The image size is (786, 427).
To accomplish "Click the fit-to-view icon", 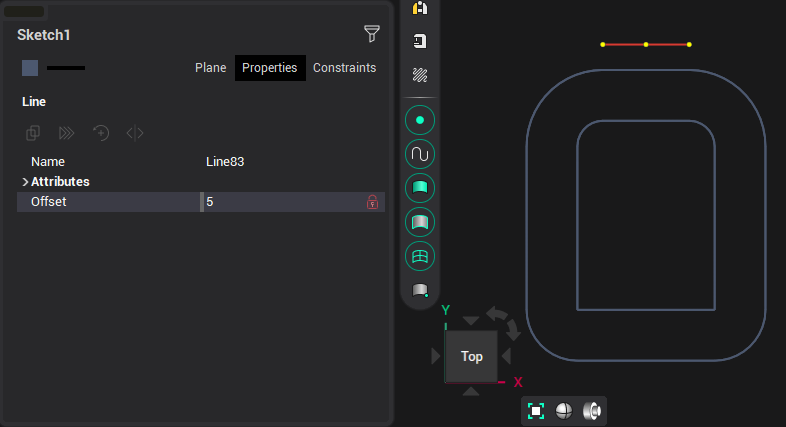I will point(536,411).
